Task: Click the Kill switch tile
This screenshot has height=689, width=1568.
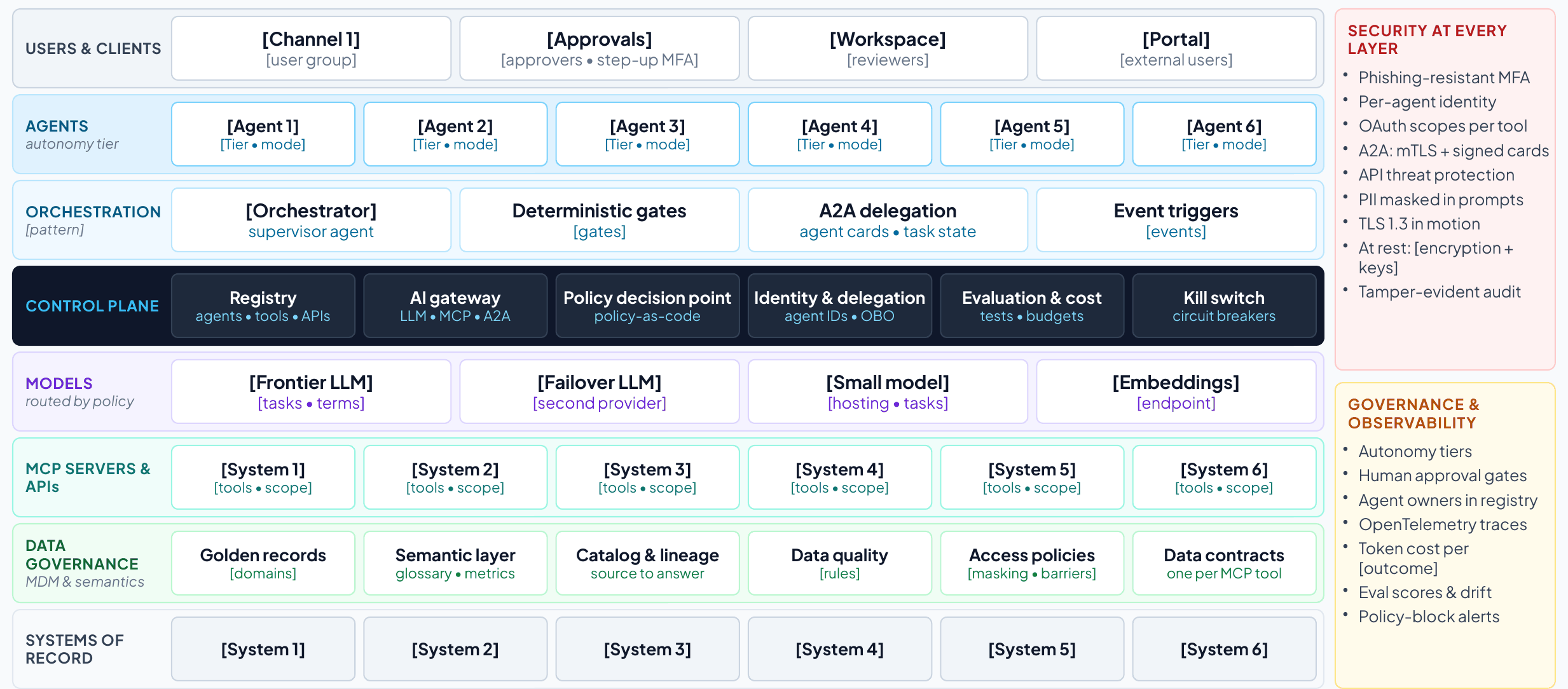Action: (x=1224, y=306)
